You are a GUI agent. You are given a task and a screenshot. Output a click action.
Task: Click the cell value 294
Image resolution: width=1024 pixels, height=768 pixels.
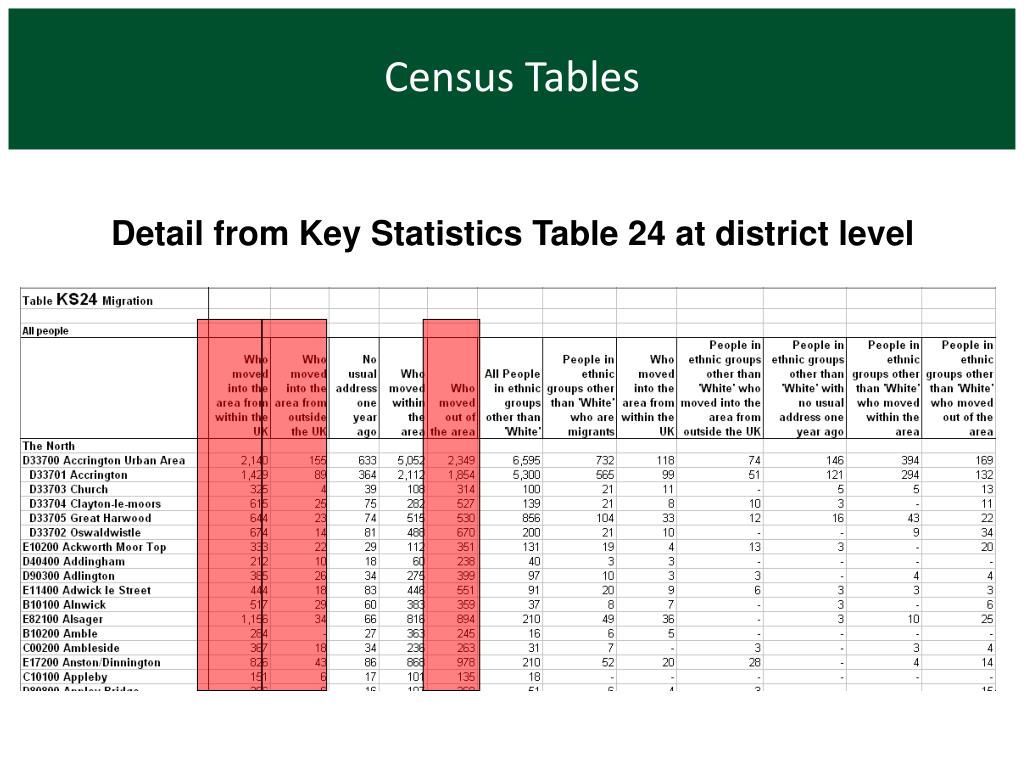[x=910, y=475]
